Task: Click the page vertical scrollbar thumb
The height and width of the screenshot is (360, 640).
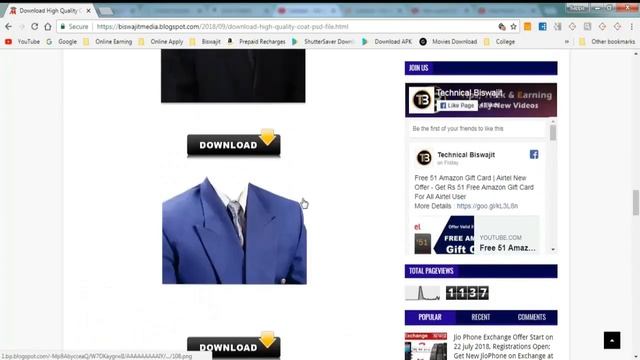Action: [636, 202]
